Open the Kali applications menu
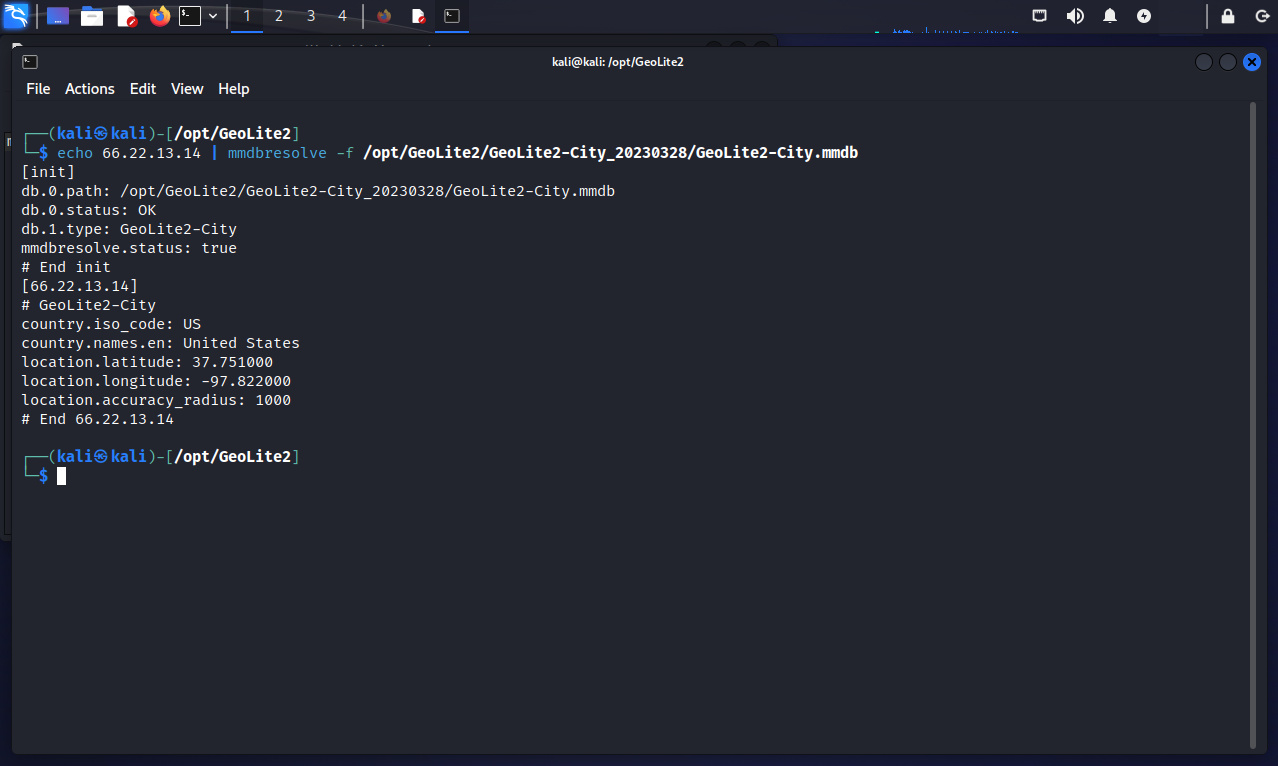 [16, 16]
